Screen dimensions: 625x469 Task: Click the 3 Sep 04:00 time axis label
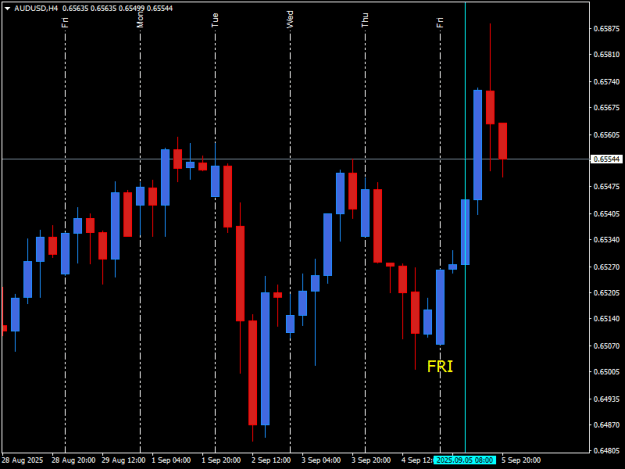pos(321,460)
